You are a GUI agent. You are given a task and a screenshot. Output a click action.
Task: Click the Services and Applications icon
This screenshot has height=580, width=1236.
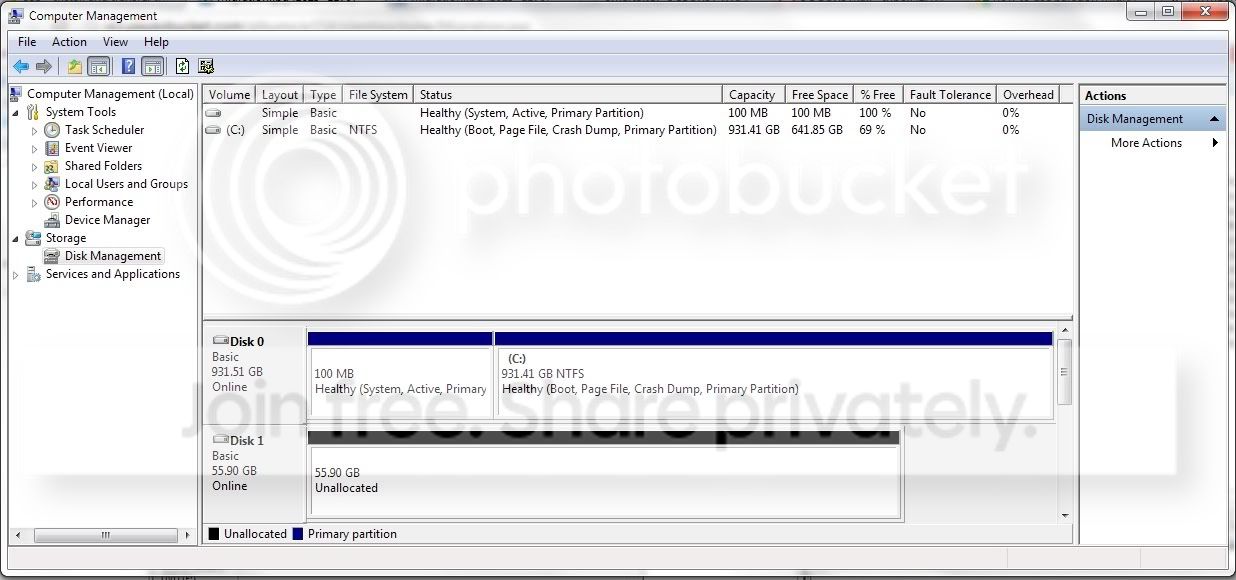(33, 274)
